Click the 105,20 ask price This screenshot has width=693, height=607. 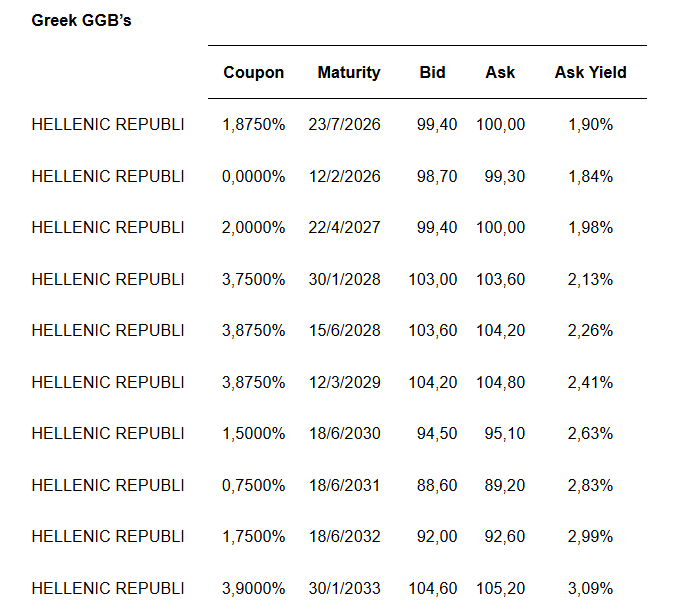pyautogui.click(x=500, y=588)
